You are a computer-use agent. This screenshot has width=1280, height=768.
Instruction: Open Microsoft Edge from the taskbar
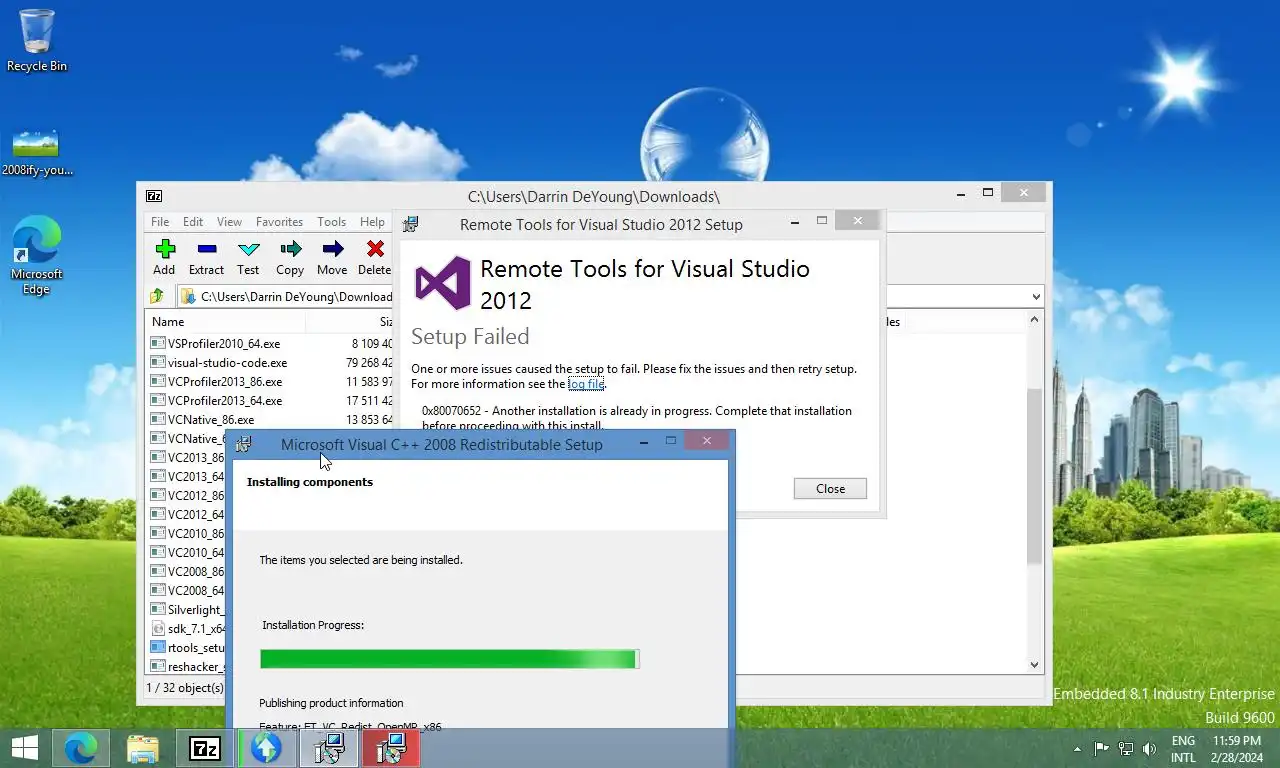click(81, 747)
